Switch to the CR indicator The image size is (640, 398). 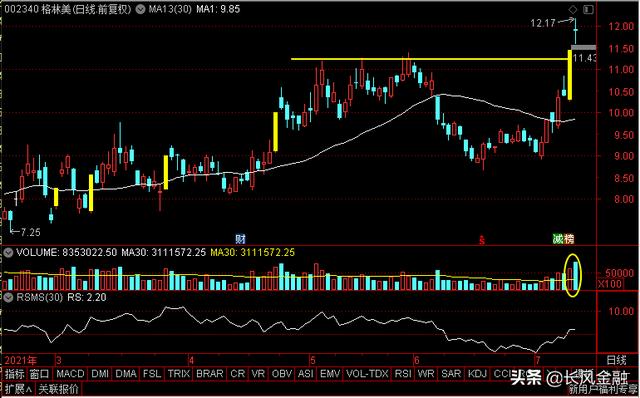[x=238, y=374]
